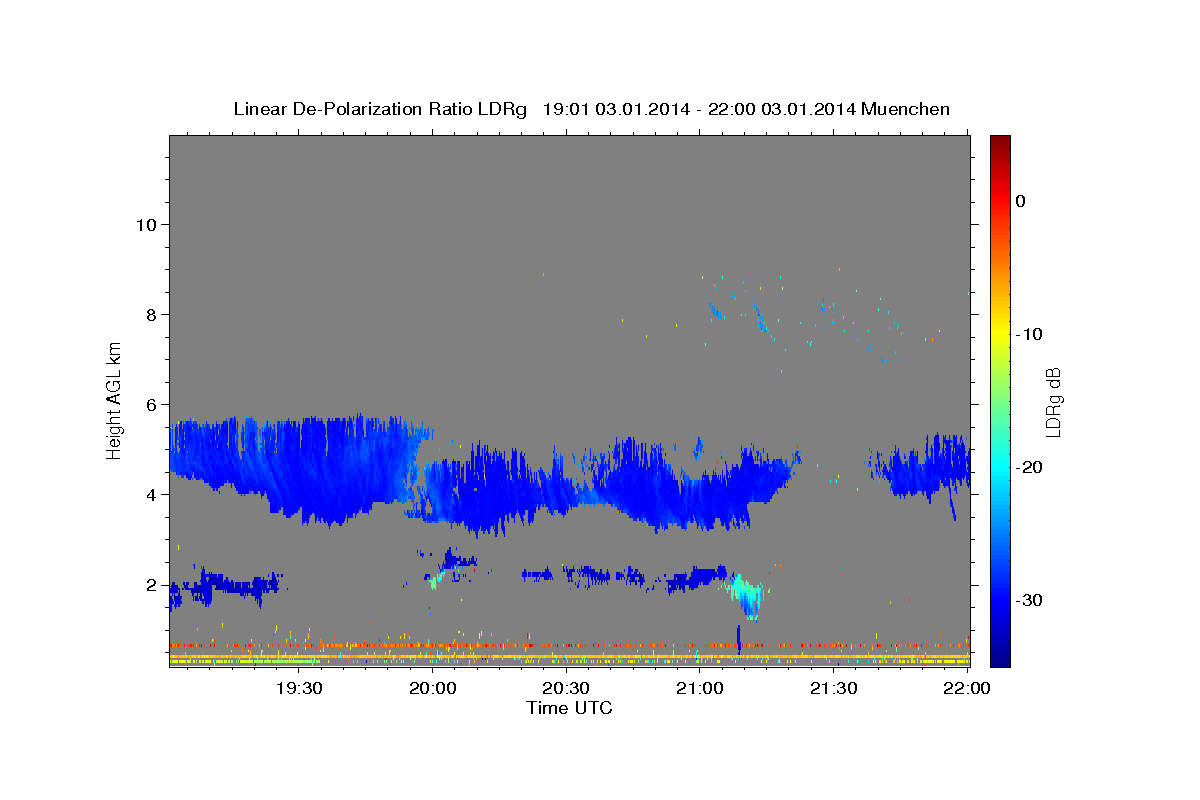Click the '0' colorbar scale label
Viewport: 1200px width, 800px height.
pos(1020,201)
